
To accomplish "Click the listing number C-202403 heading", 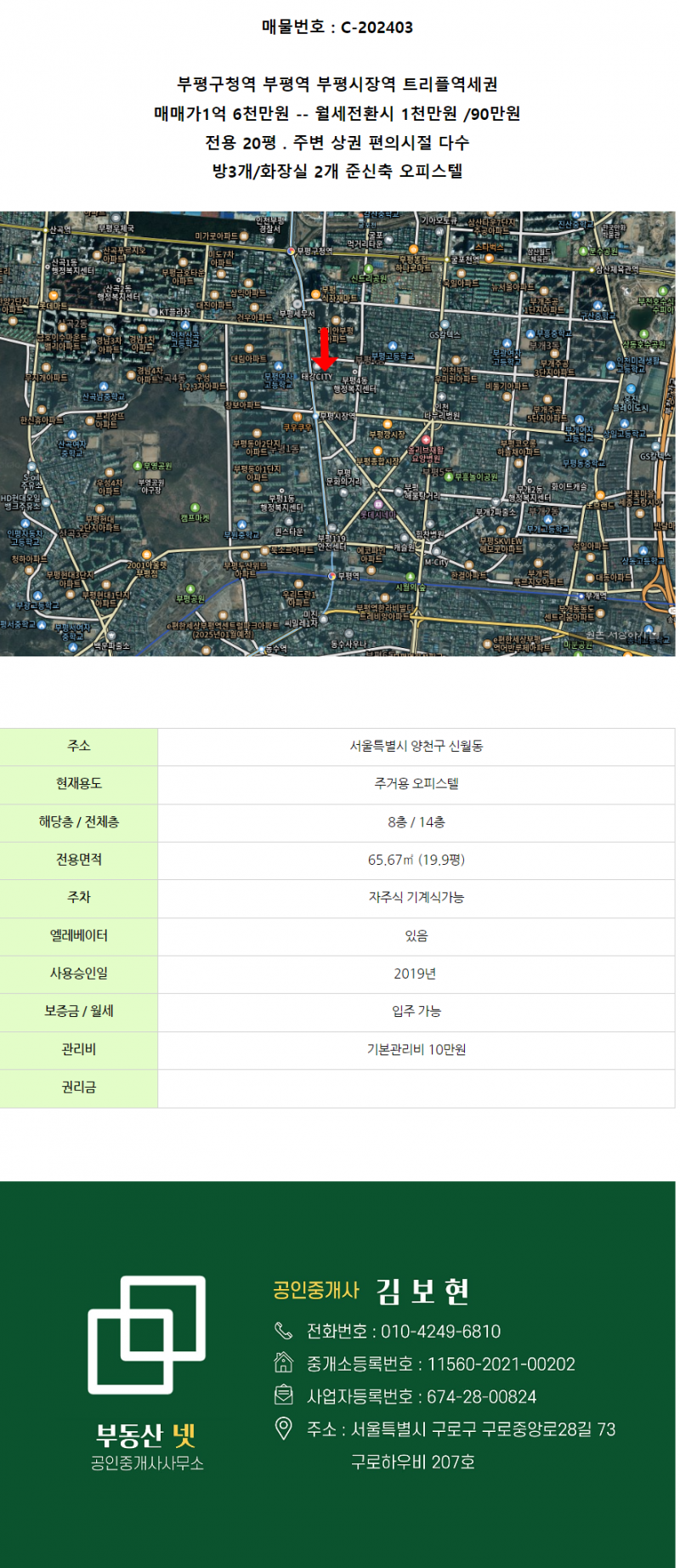I will [x=337, y=27].
